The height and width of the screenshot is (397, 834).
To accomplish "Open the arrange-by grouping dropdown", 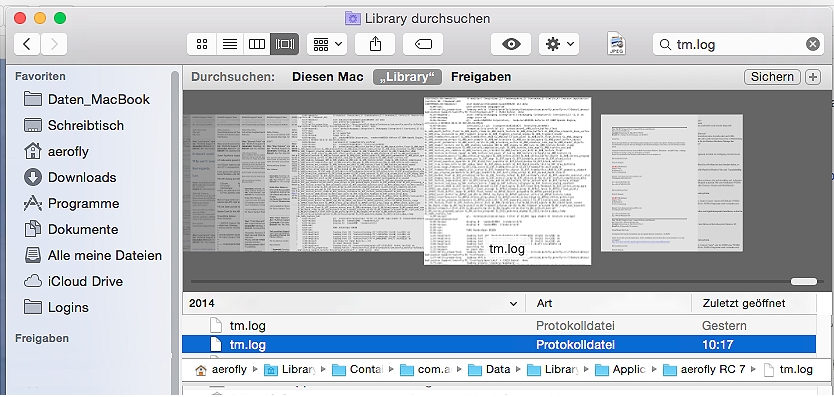I will pos(327,44).
